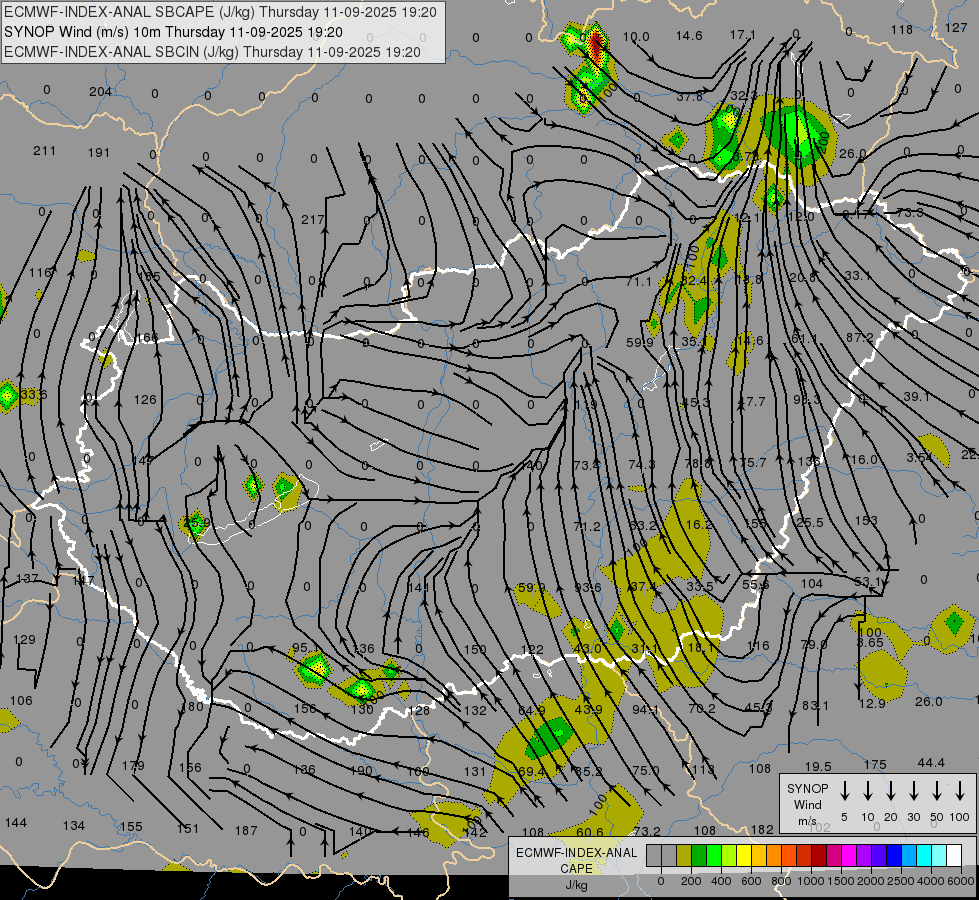Click the wind arrow above 5 in legend
The height and width of the screenshot is (900, 979).
click(x=845, y=791)
